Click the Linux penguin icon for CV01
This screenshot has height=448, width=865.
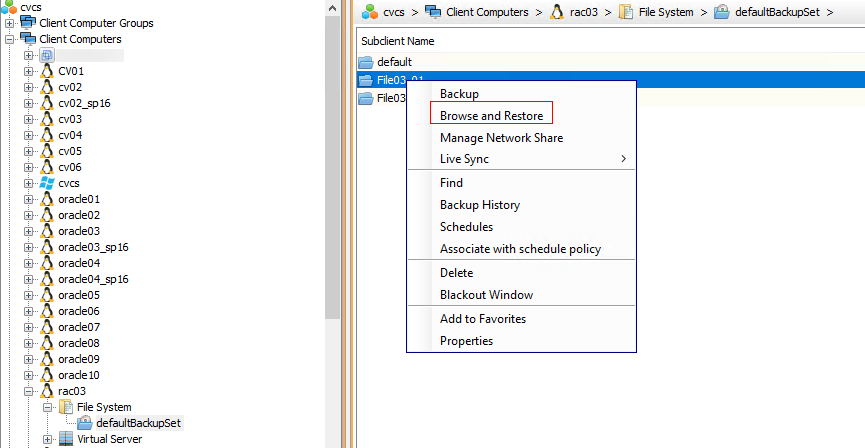click(46, 71)
